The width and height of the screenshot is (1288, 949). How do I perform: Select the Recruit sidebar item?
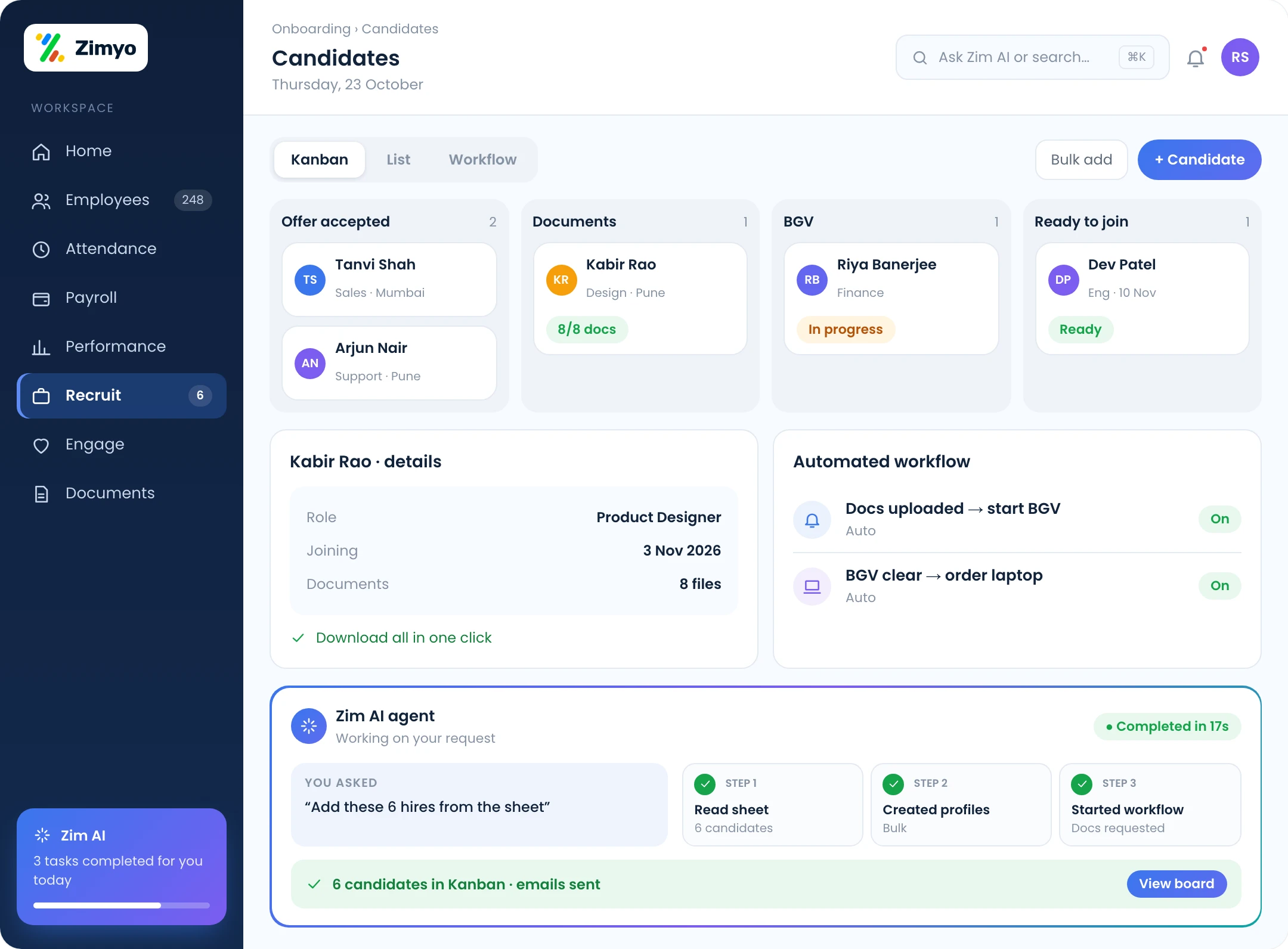point(122,395)
